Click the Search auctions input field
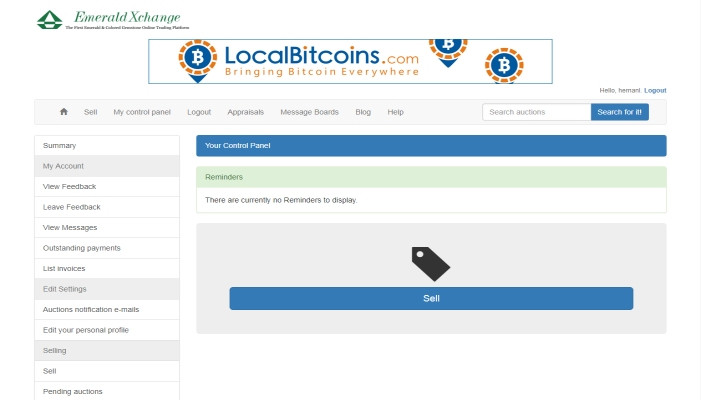 tap(536, 112)
